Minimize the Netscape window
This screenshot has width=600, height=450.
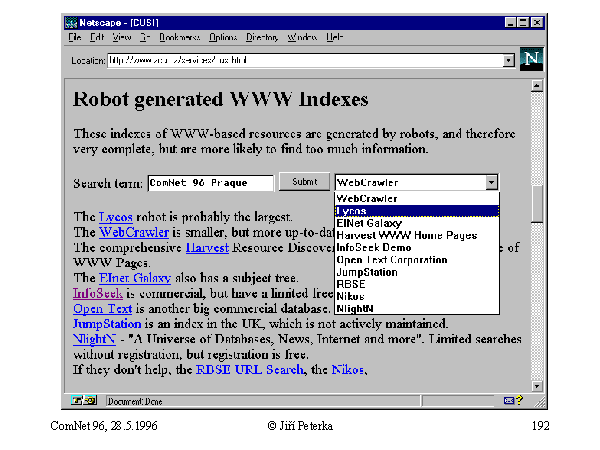[x=510, y=23]
